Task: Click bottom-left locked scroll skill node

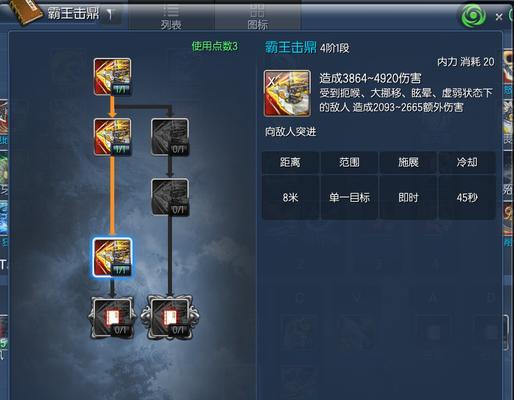Action: click(x=112, y=318)
